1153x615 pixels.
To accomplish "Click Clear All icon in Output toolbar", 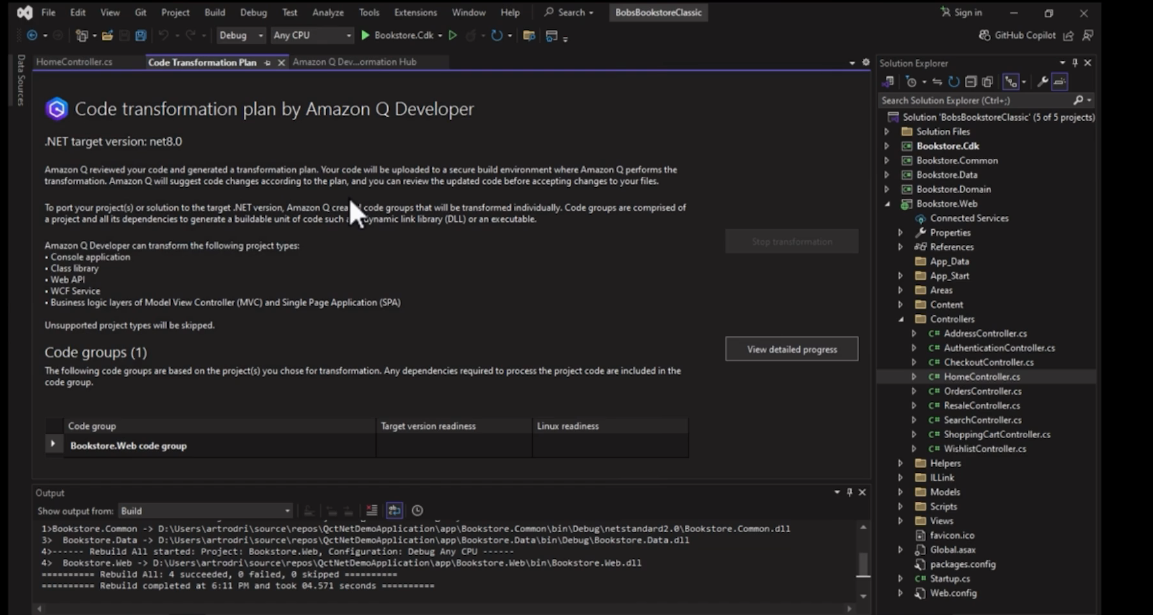I will [x=372, y=511].
